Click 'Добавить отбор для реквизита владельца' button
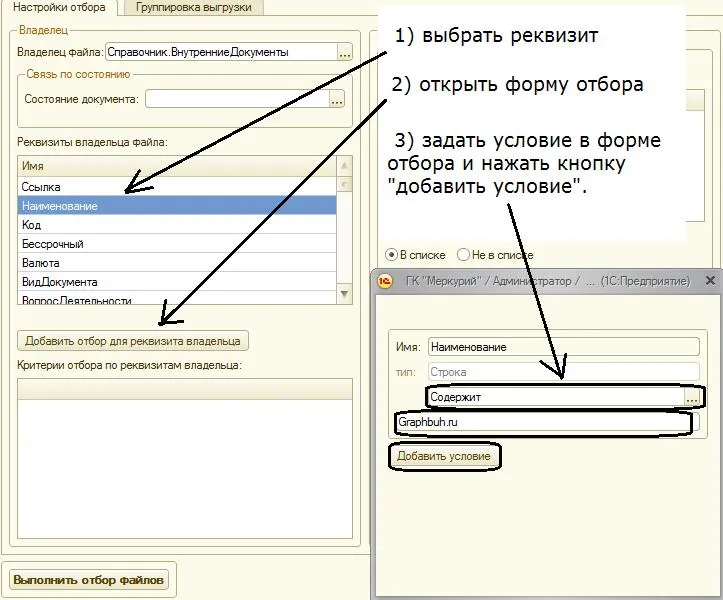 click(133, 341)
